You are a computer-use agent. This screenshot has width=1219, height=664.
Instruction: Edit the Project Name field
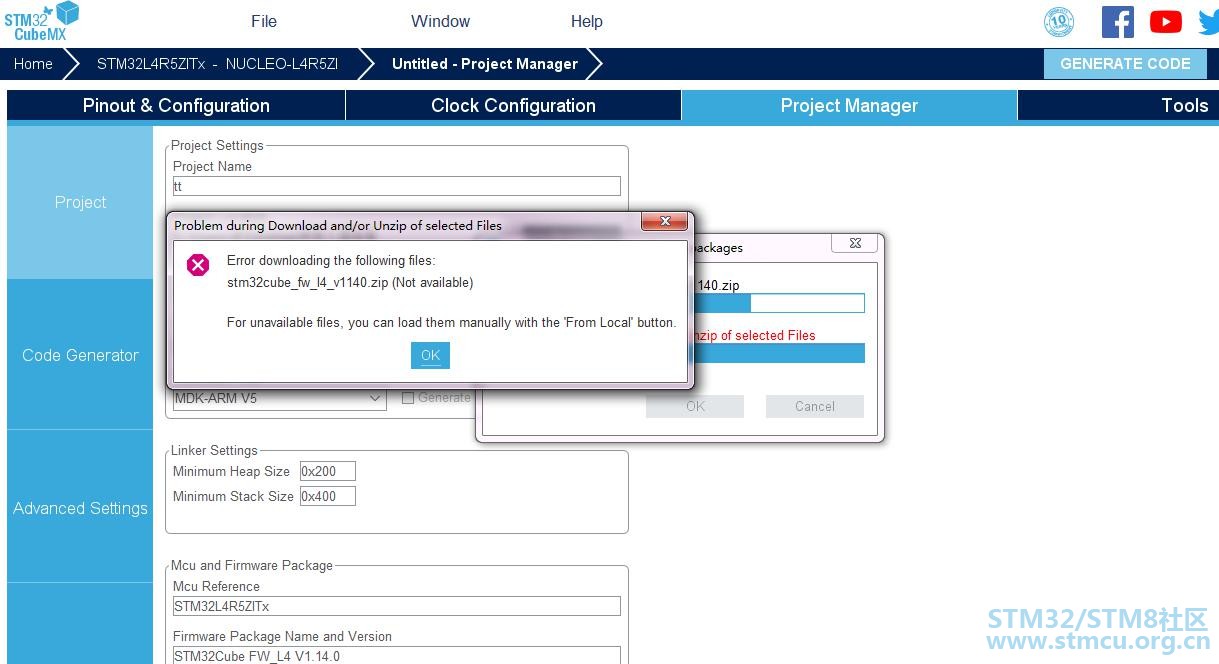pyautogui.click(x=396, y=186)
